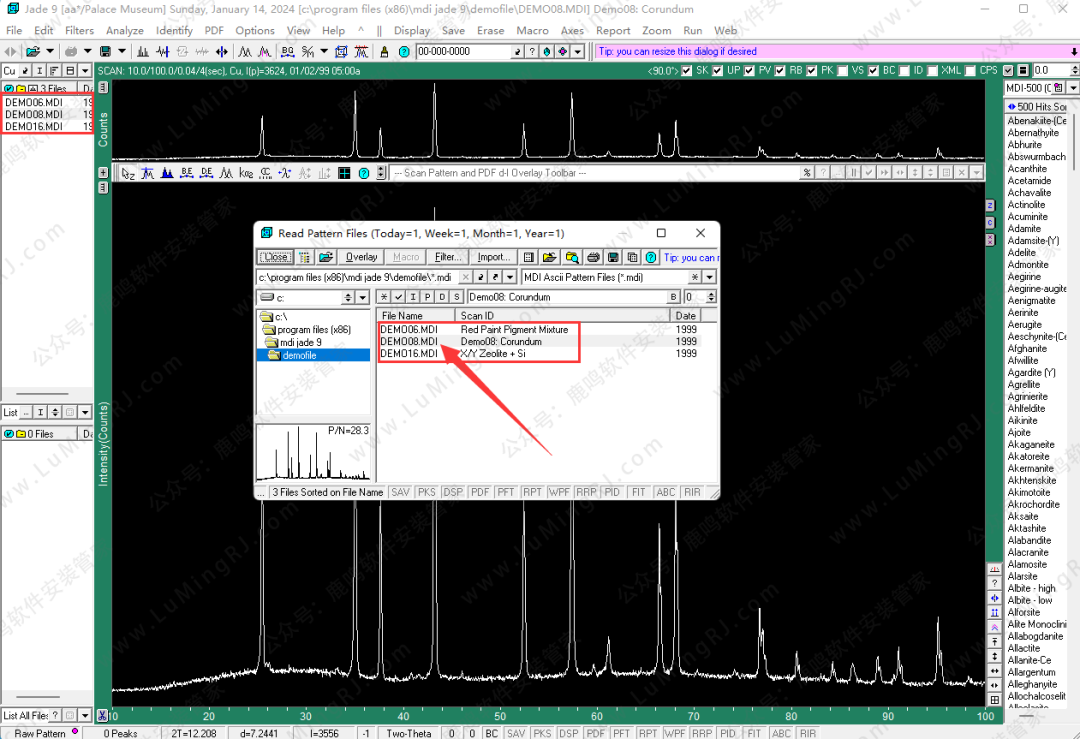1080x739 pixels.
Task: Uncheck the BC checkbox
Action: tap(875, 71)
